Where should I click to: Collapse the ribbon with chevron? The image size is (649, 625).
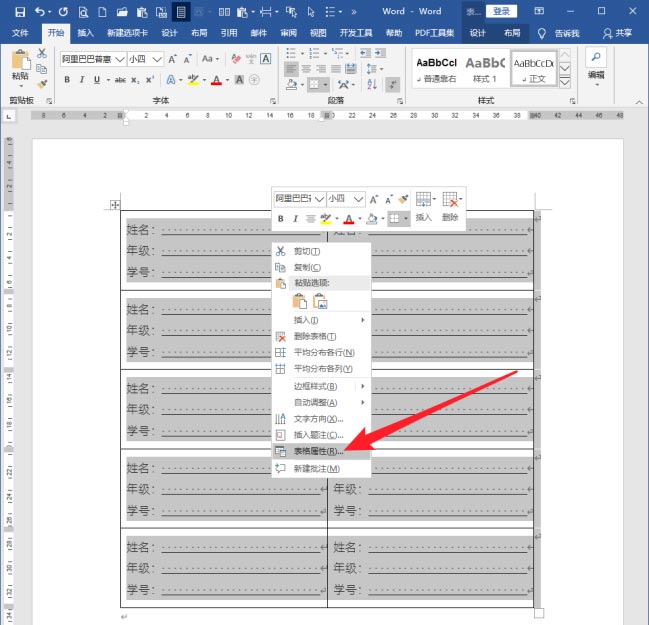tap(639, 102)
